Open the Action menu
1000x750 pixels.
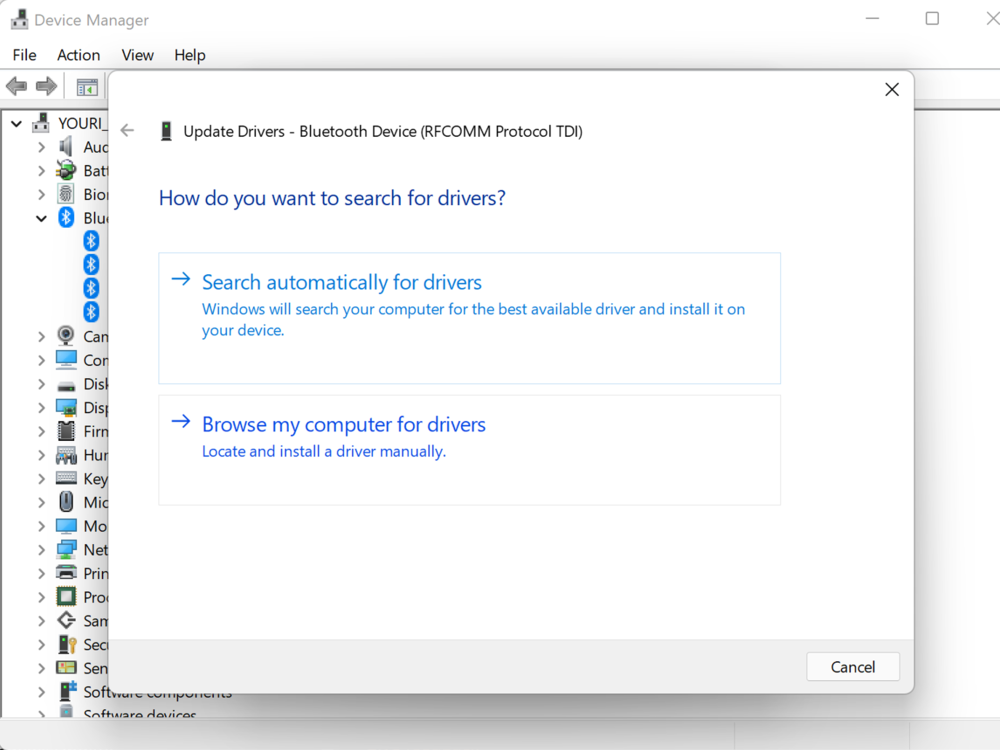click(x=78, y=55)
